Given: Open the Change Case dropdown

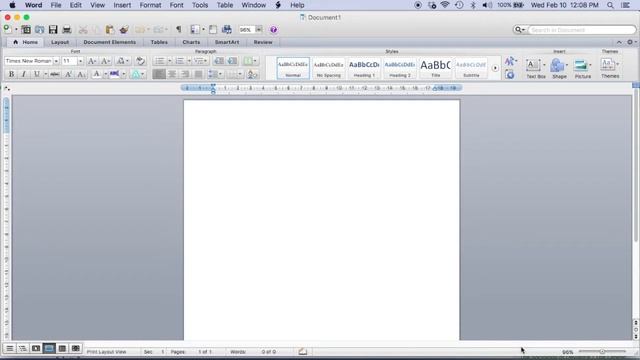Looking at the screenshot, I should [122, 61].
